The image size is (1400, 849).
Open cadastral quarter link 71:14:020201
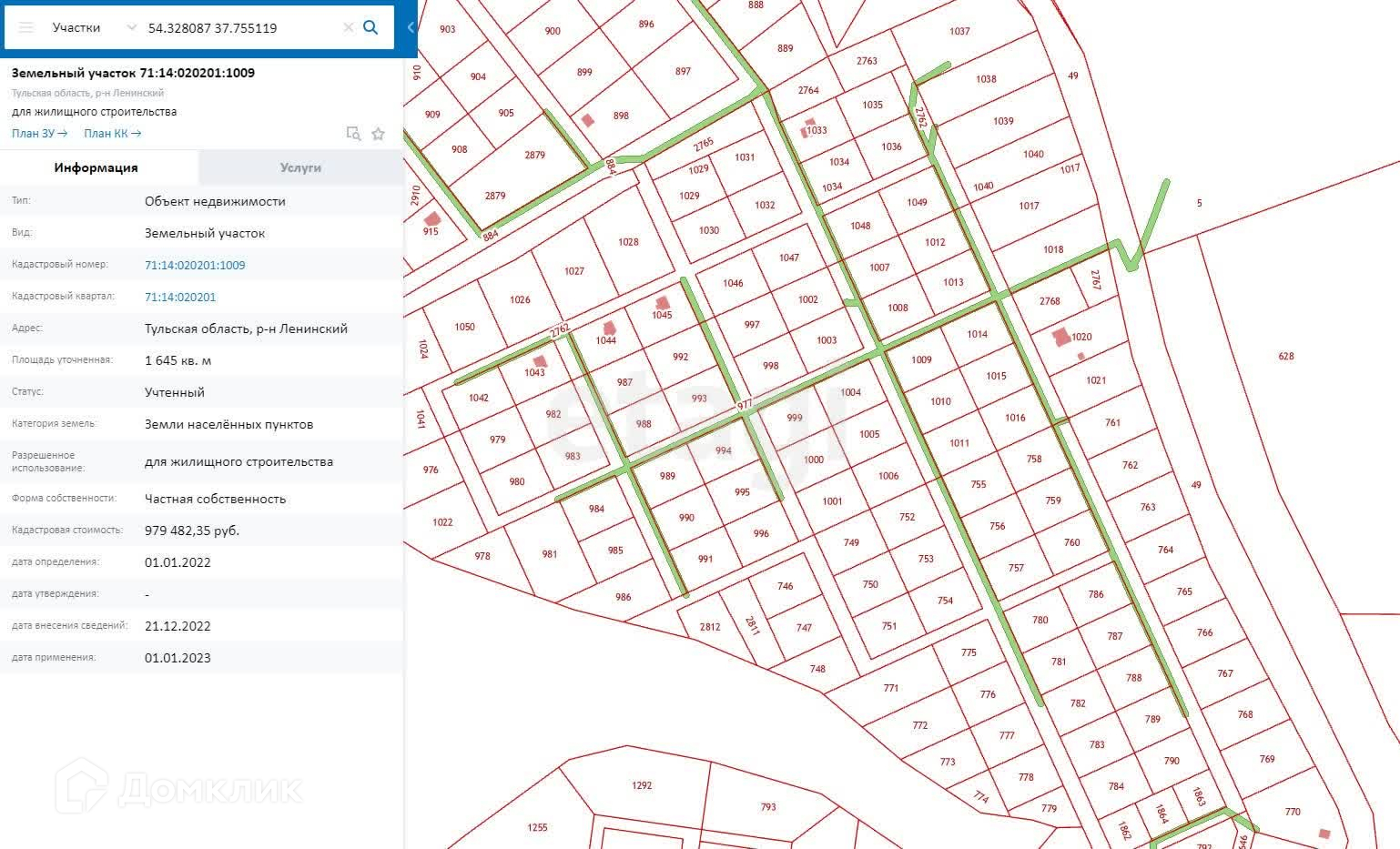pos(180,297)
